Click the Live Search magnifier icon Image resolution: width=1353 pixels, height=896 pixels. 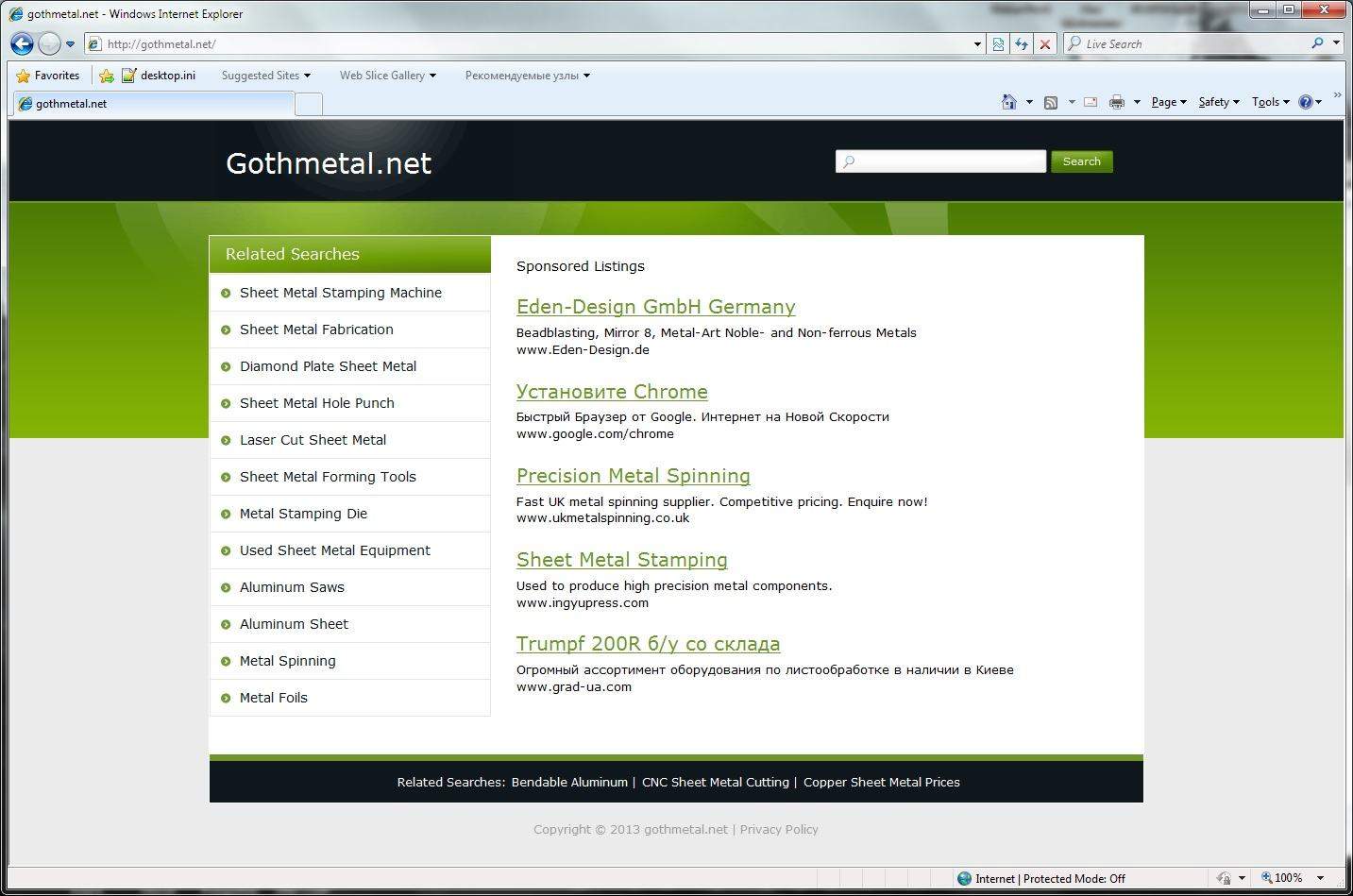click(1318, 43)
